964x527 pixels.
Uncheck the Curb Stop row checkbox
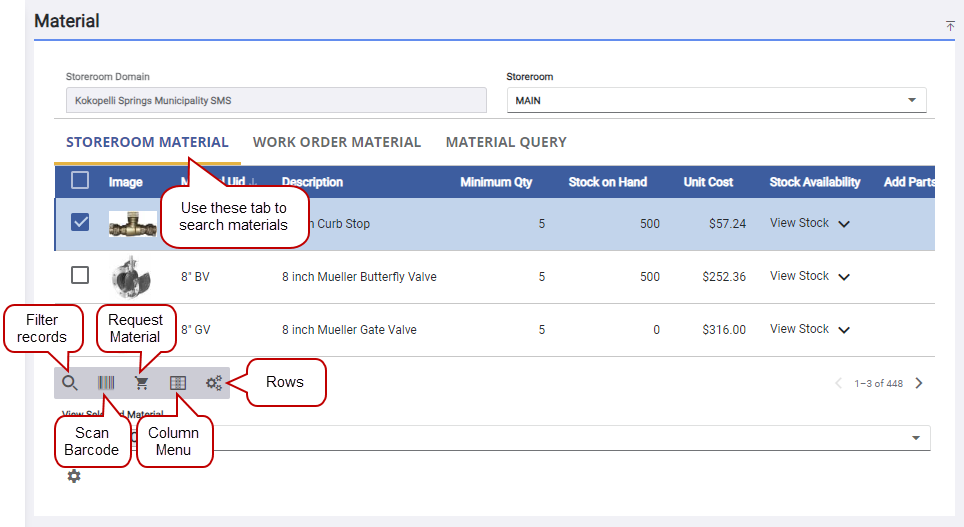click(80, 223)
